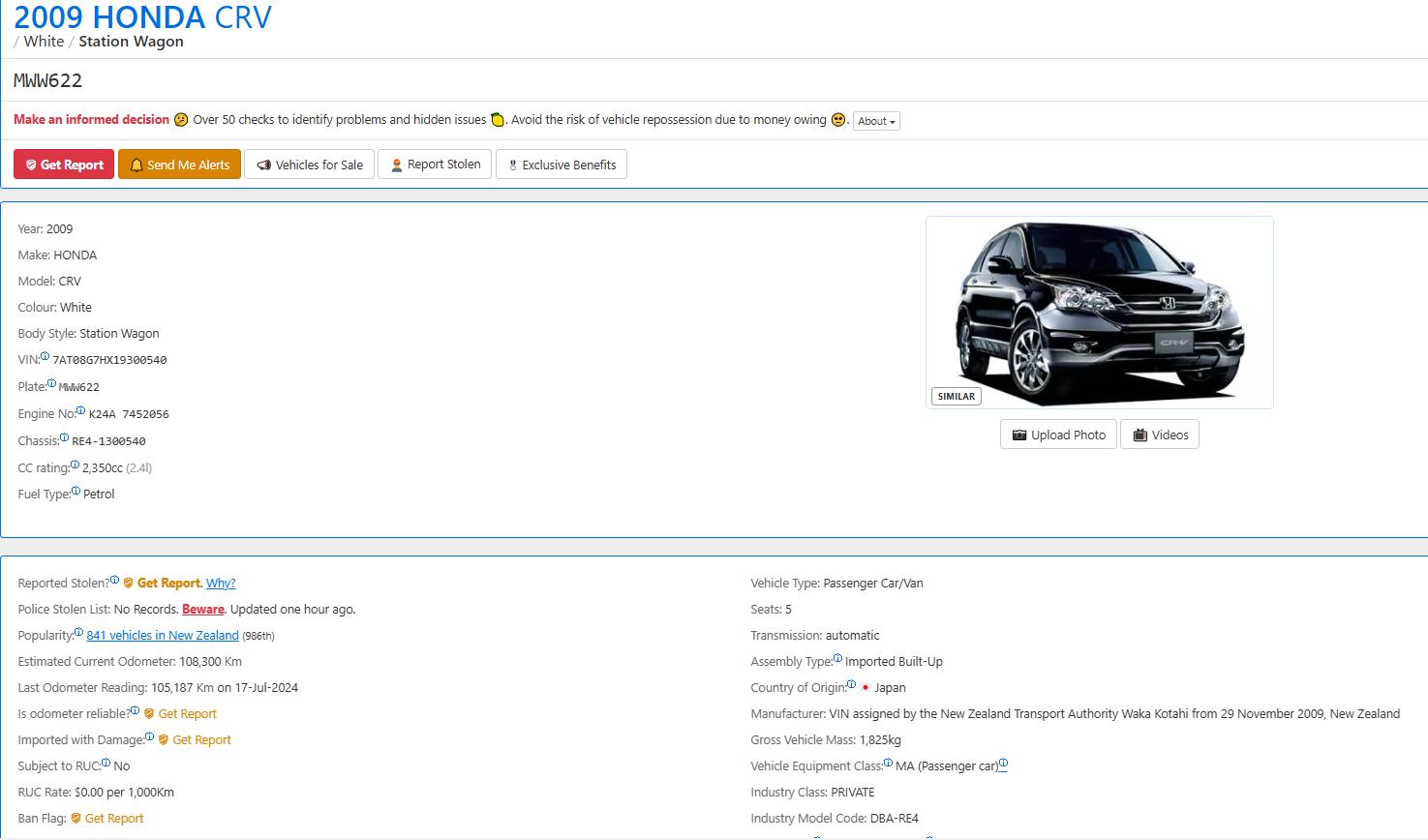The width and height of the screenshot is (1428, 840).
Task: Click the info icon beside Plate
Action: 51,383
